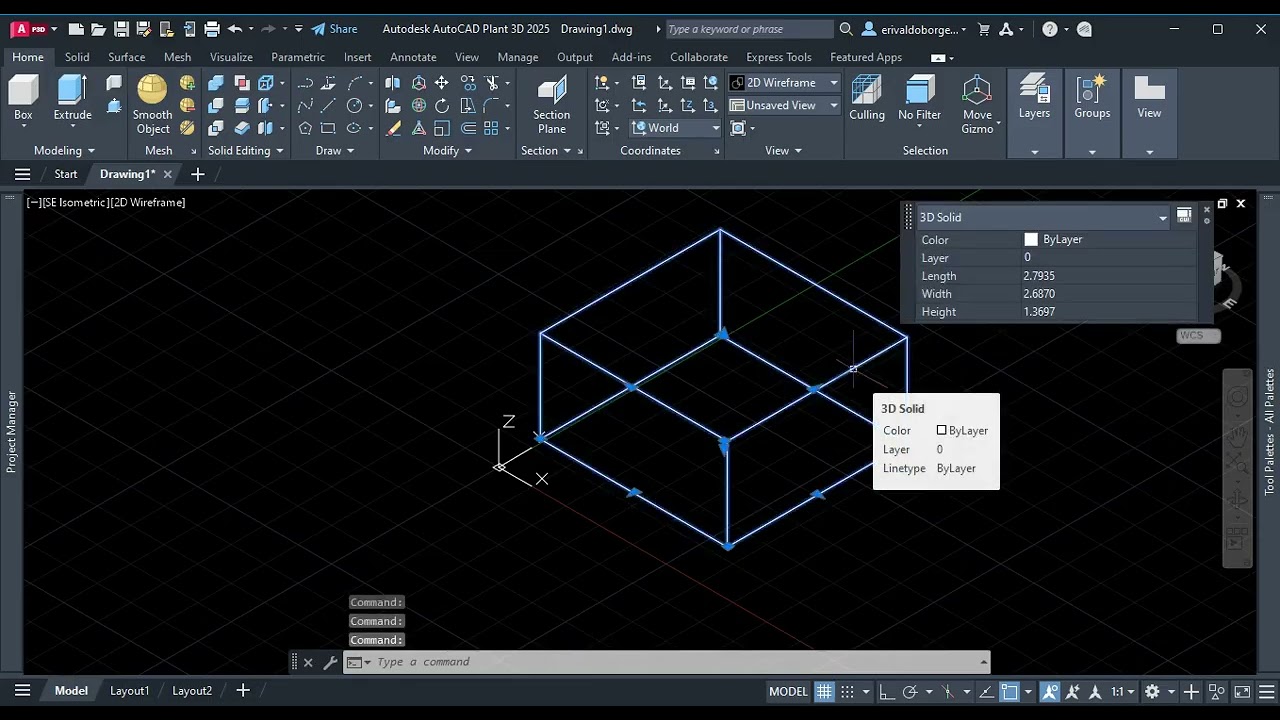Click the Clean Screen icon in status bar
Viewport: 1280px width, 720px height.
pyautogui.click(x=1241, y=691)
